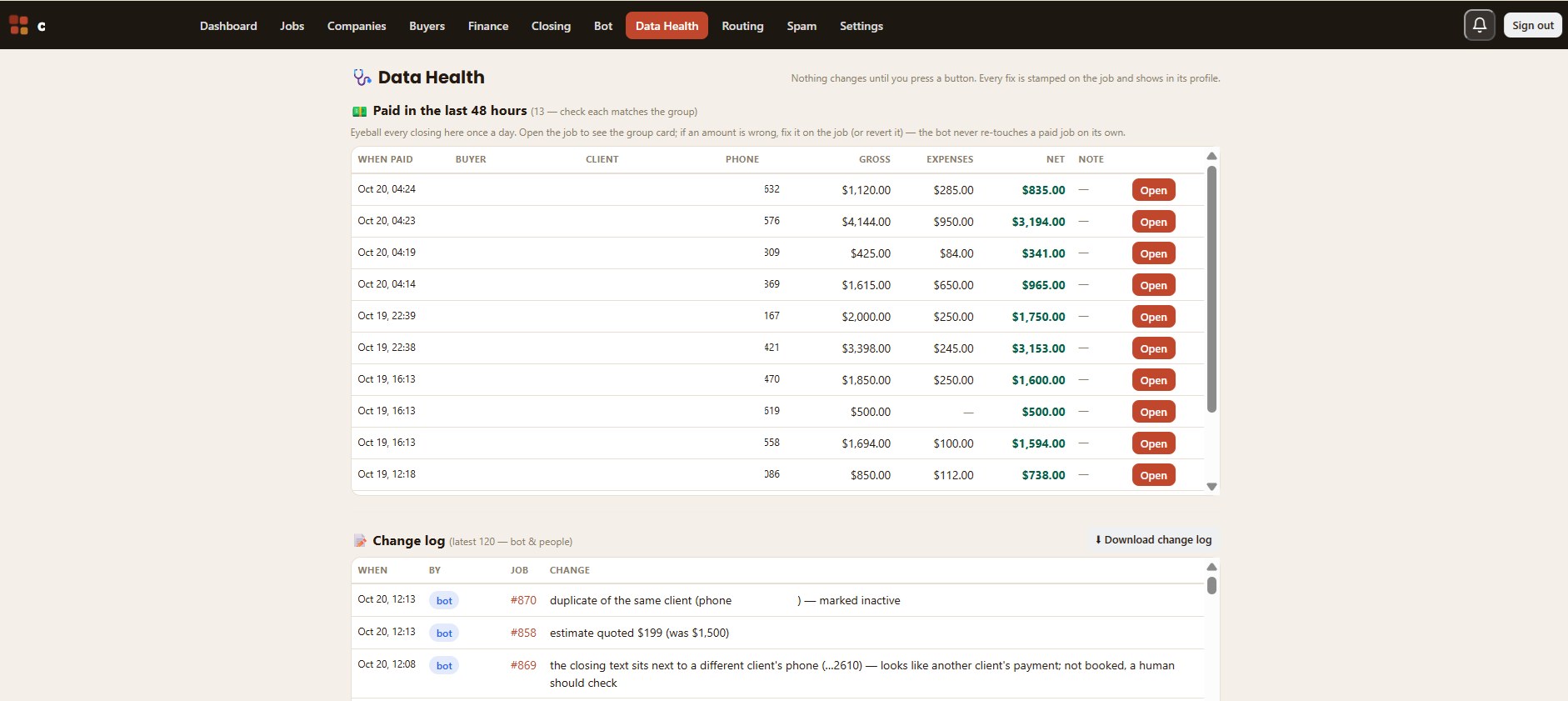This screenshot has width=1568, height=701.
Task: Open job #870 from the change log
Action: [523, 600]
